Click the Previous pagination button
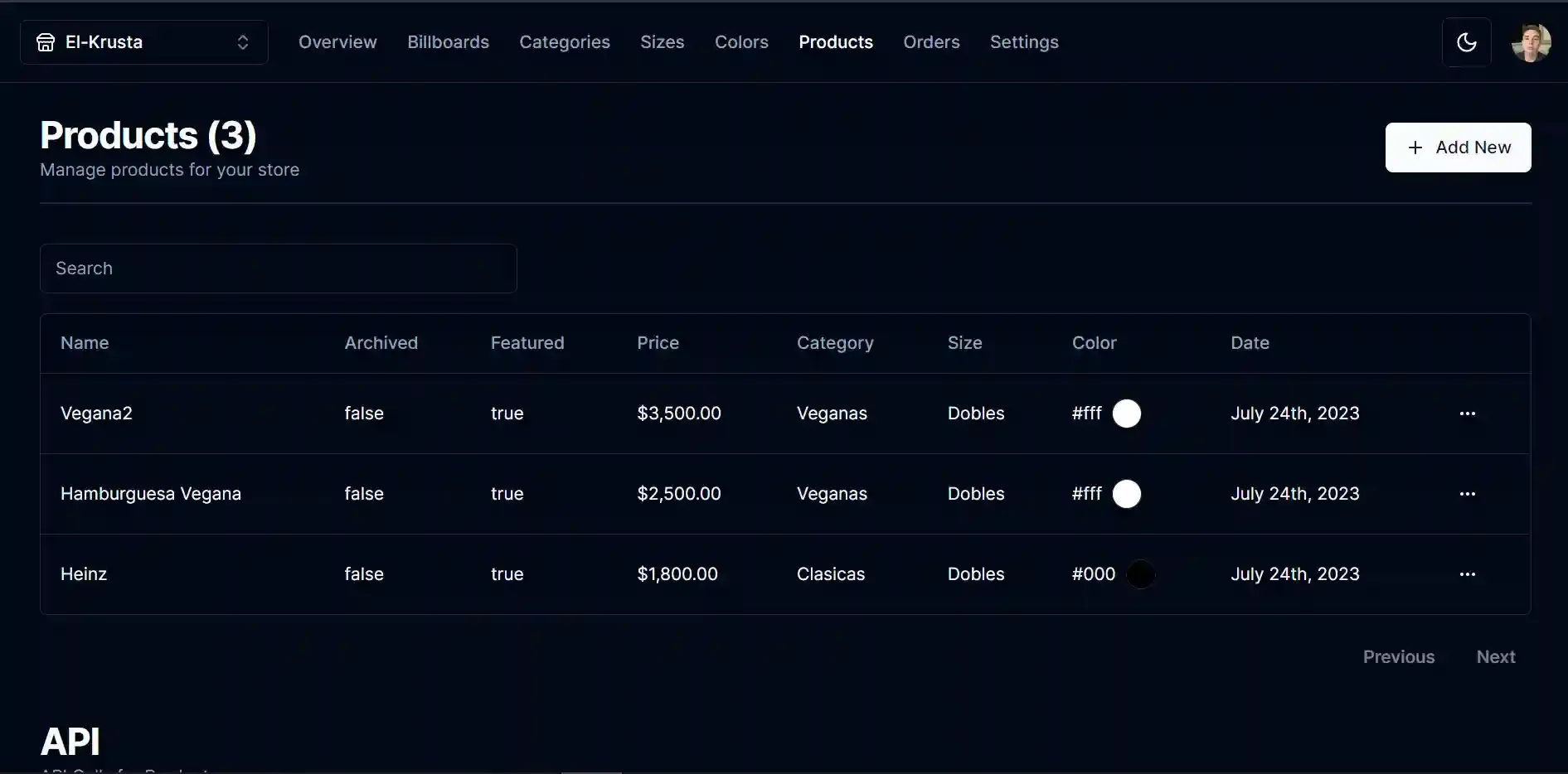1568x774 pixels. tap(1399, 657)
